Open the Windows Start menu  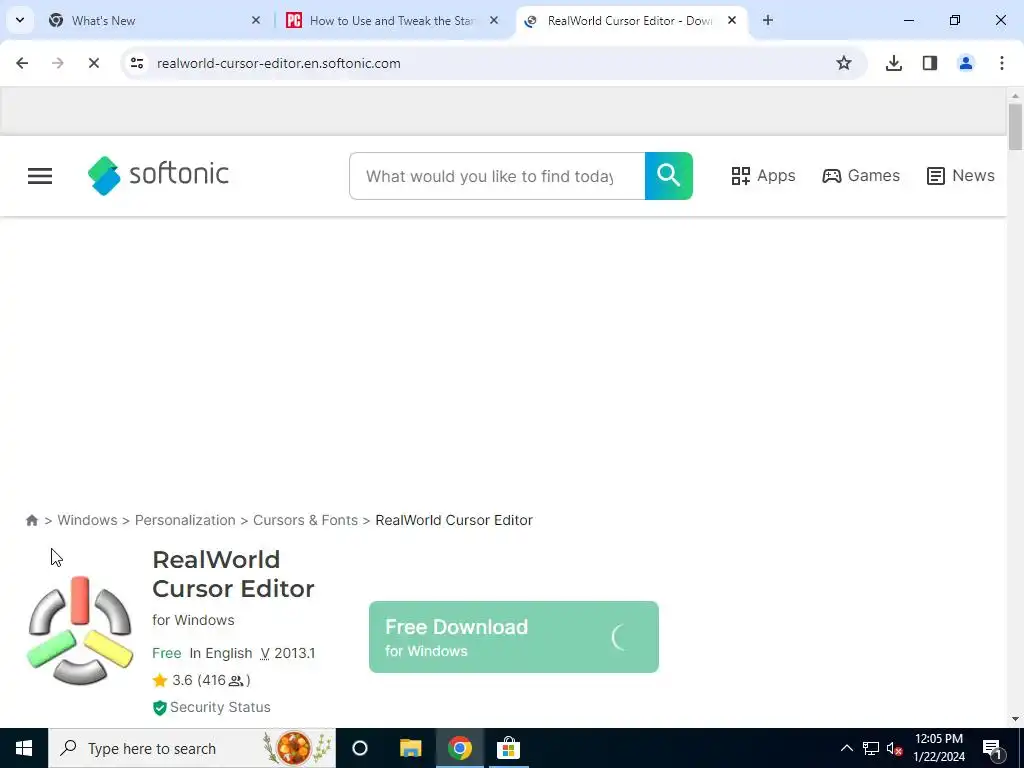[x=24, y=748]
